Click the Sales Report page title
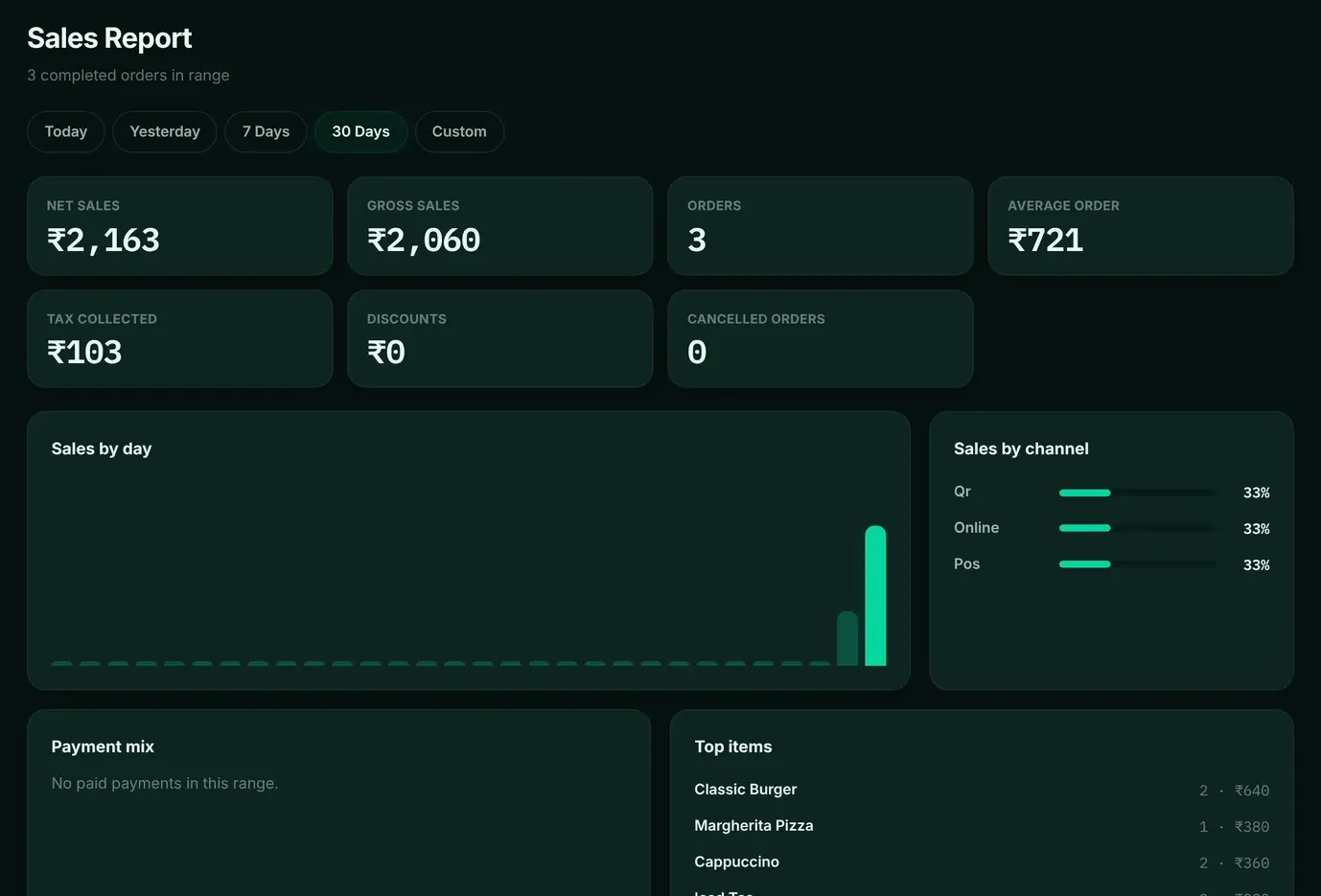 point(109,38)
